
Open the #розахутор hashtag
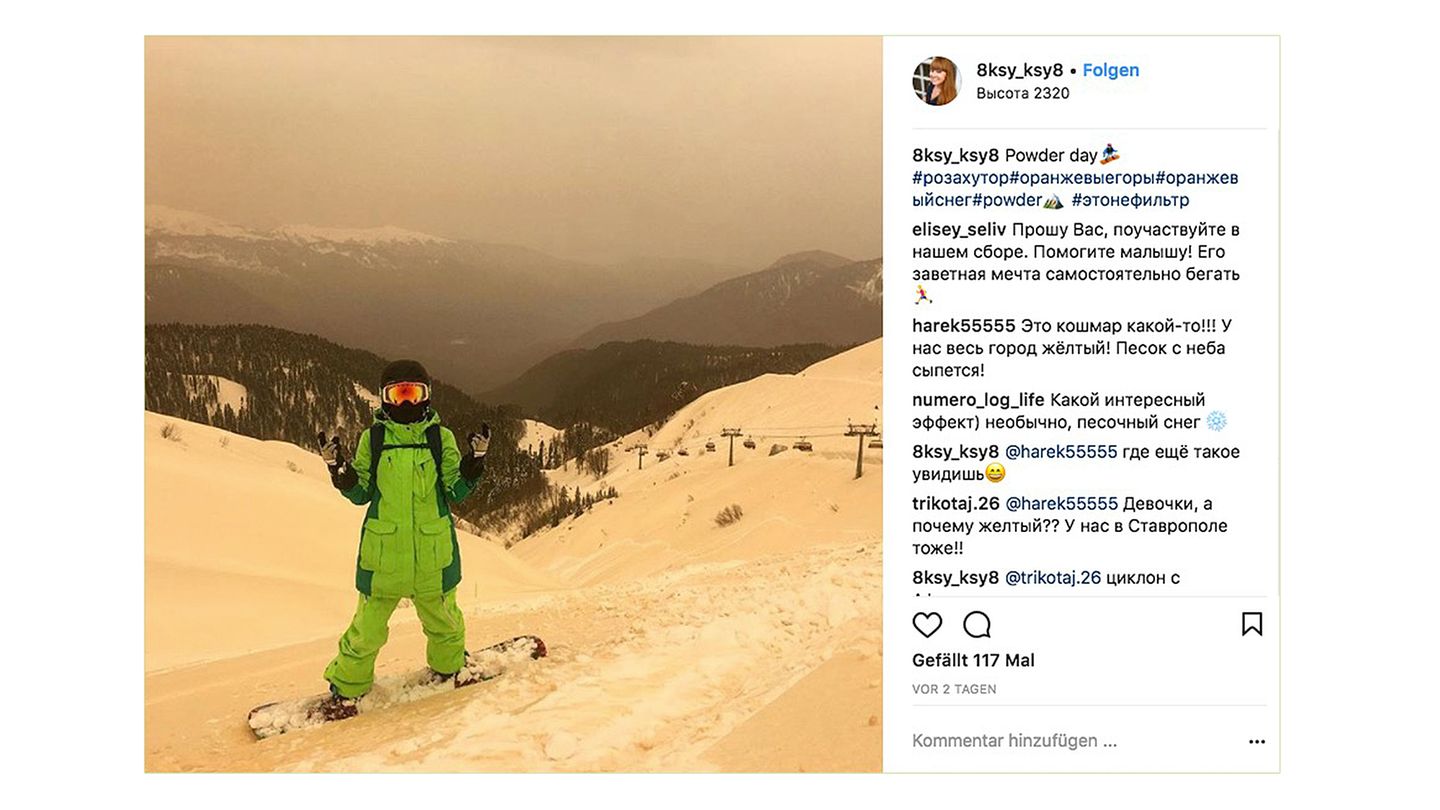[x=960, y=178]
